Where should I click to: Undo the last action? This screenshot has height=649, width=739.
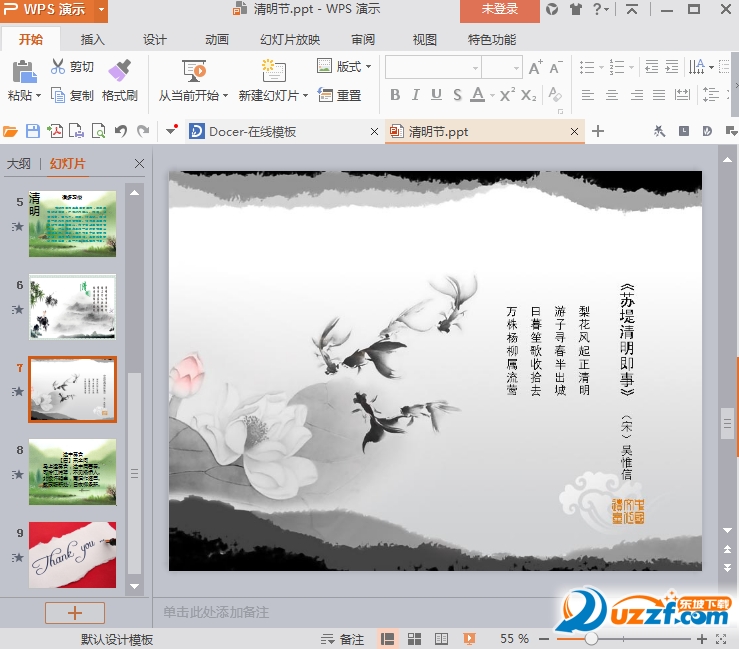coord(121,131)
